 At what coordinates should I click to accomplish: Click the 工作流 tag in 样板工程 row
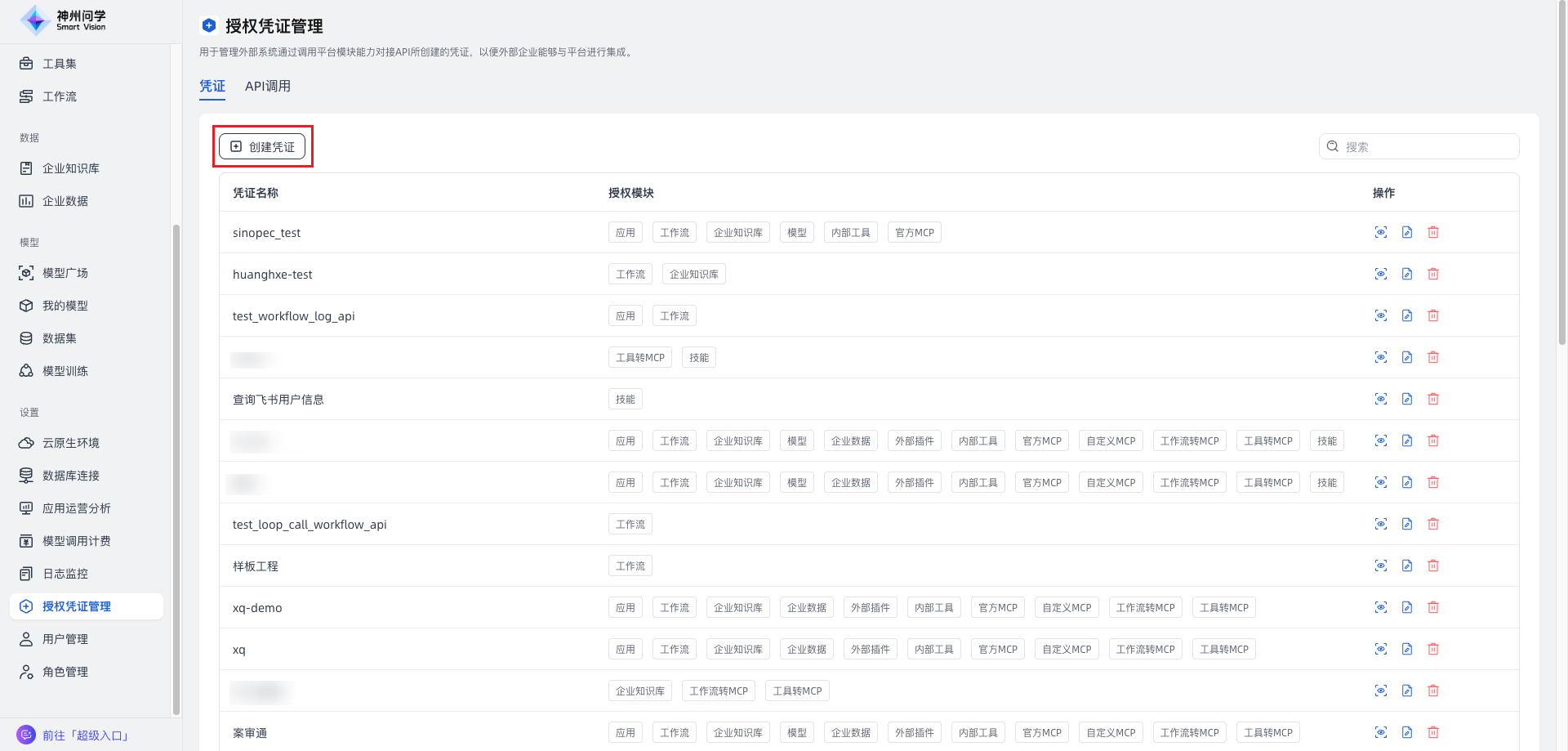[x=630, y=566]
